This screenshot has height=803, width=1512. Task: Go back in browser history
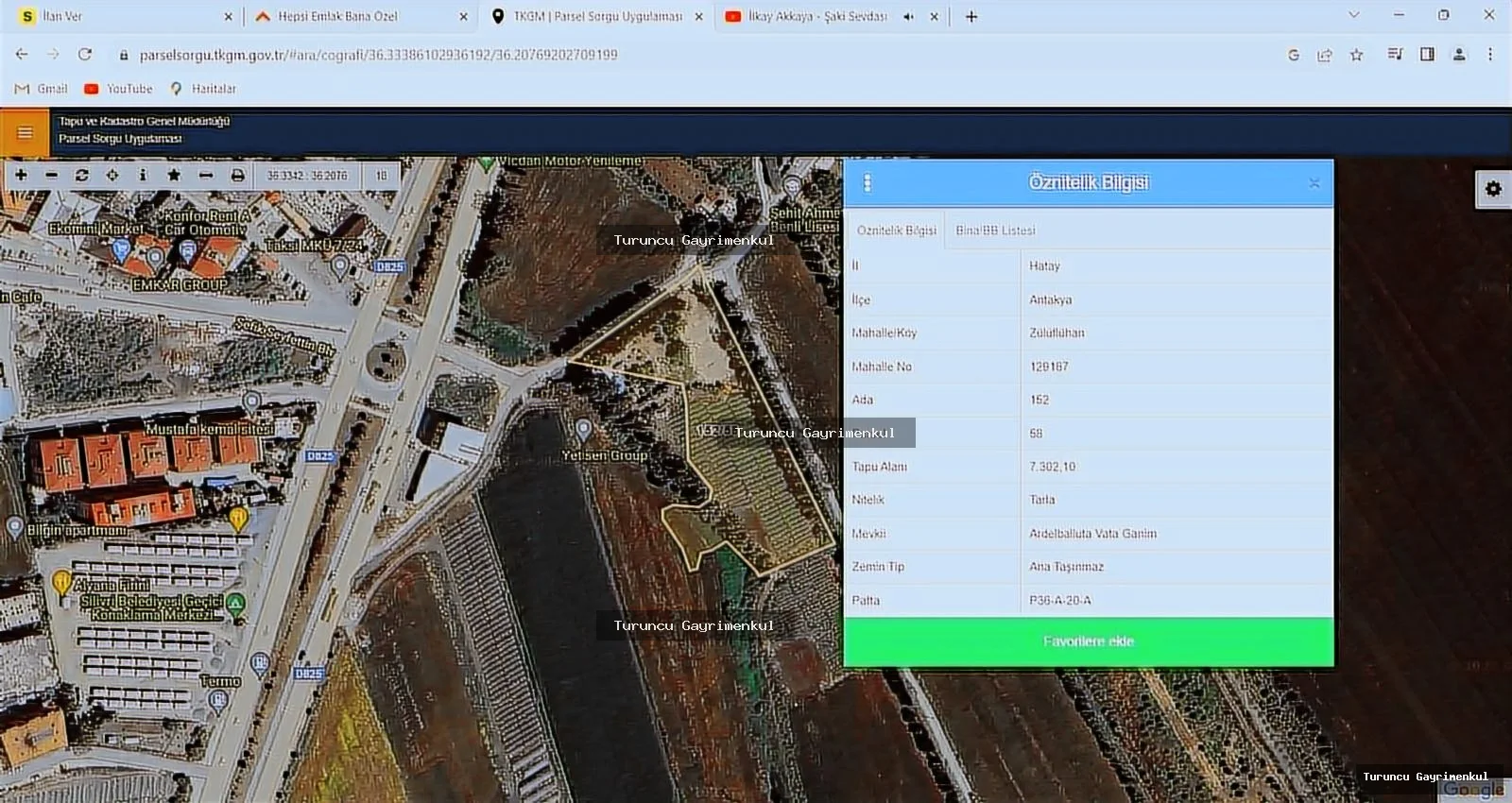tap(22, 55)
